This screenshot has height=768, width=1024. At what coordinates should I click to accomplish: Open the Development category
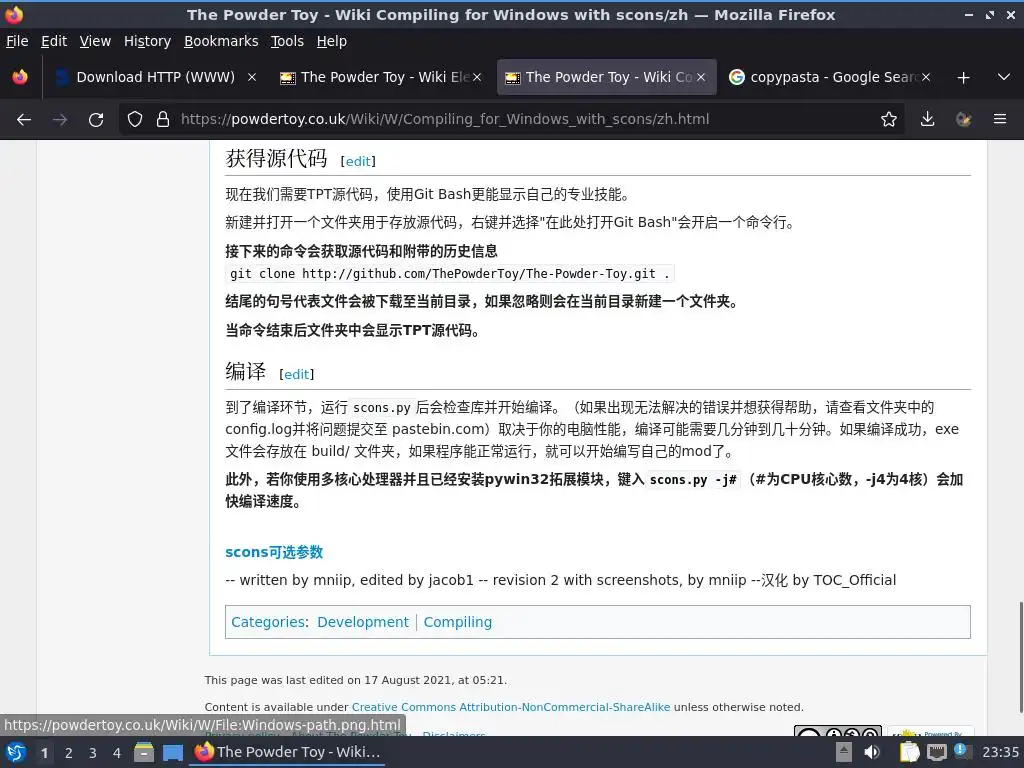pyautogui.click(x=362, y=622)
